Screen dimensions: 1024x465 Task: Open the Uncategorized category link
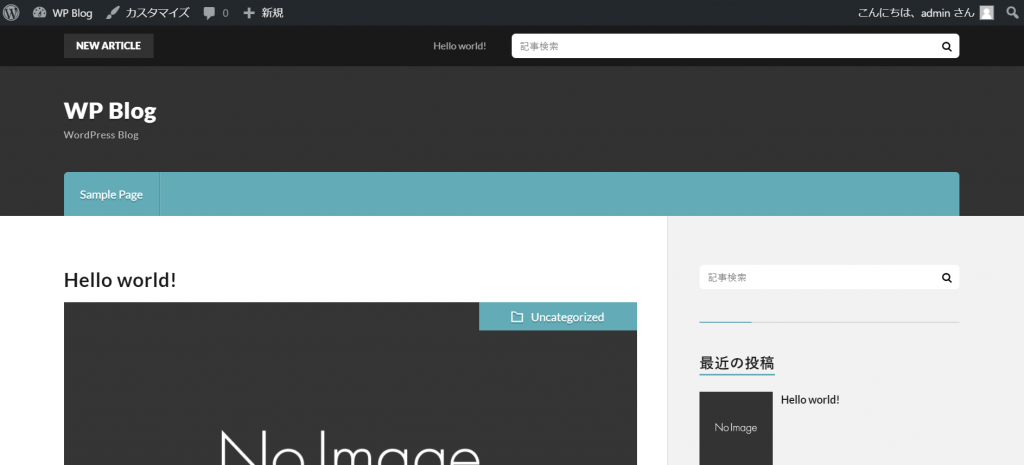click(x=567, y=317)
